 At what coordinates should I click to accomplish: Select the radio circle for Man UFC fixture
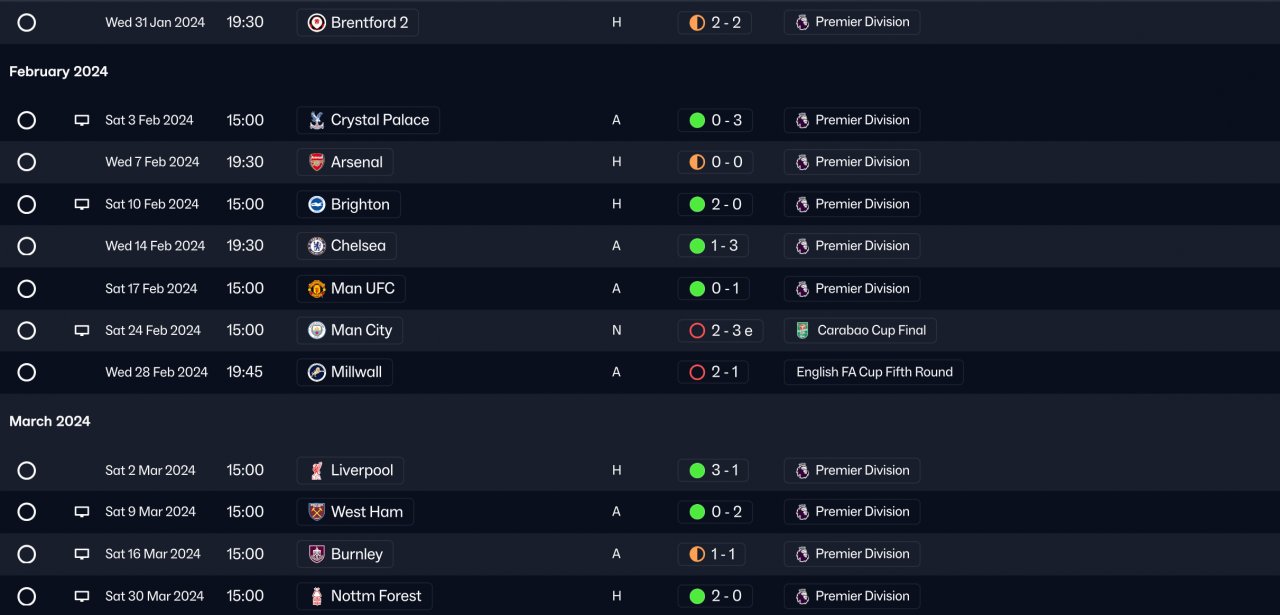click(x=27, y=289)
